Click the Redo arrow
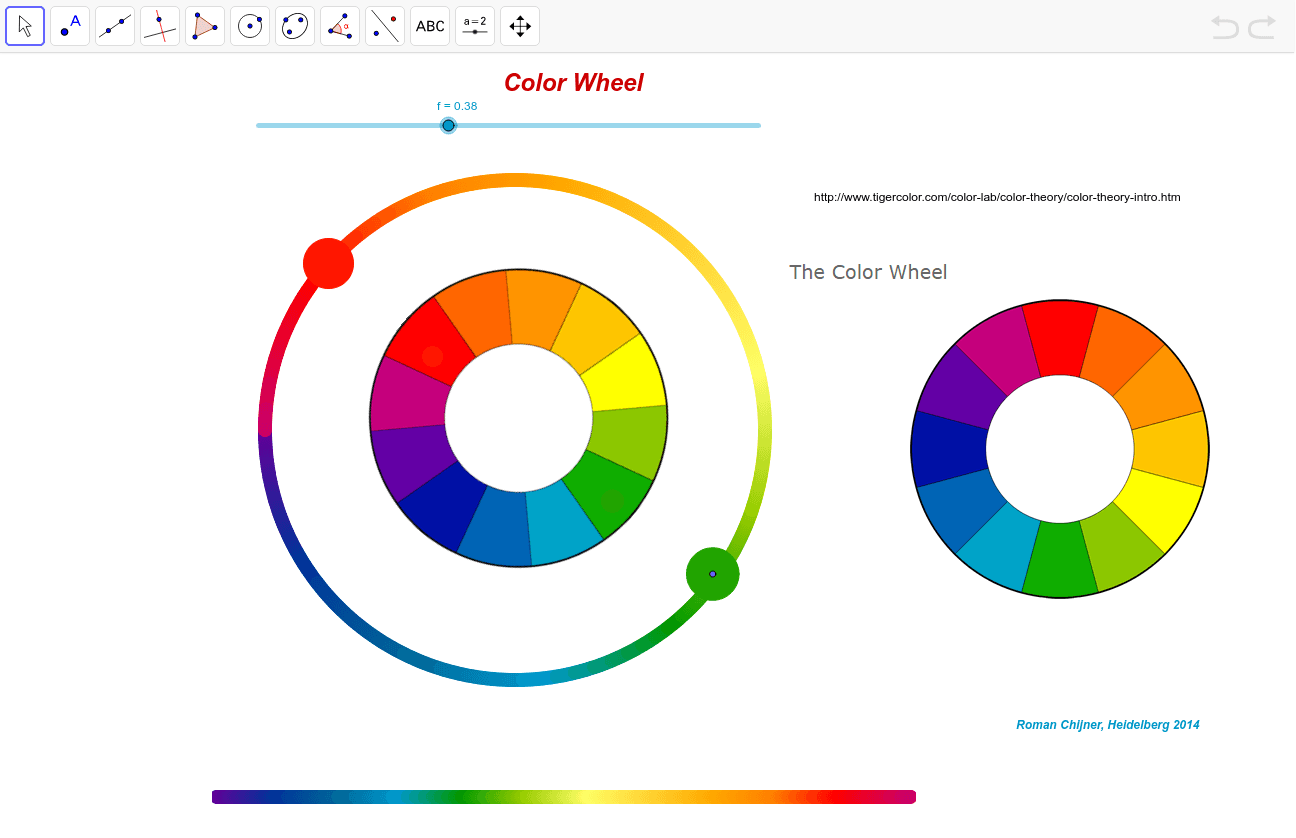1296x838 pixels. (1262, 27)
